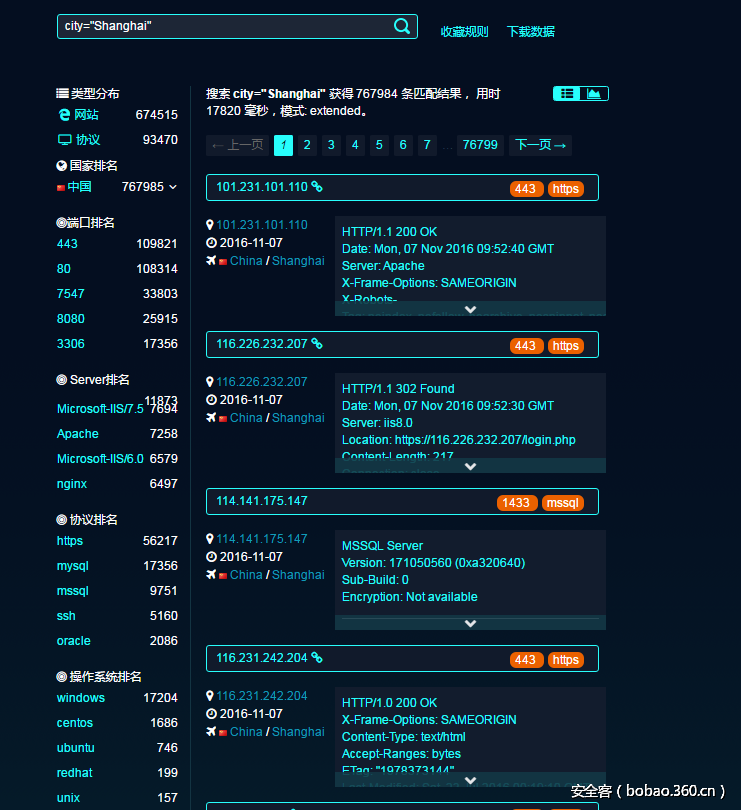Expand the China country dropdown arrow

point(173,187)
